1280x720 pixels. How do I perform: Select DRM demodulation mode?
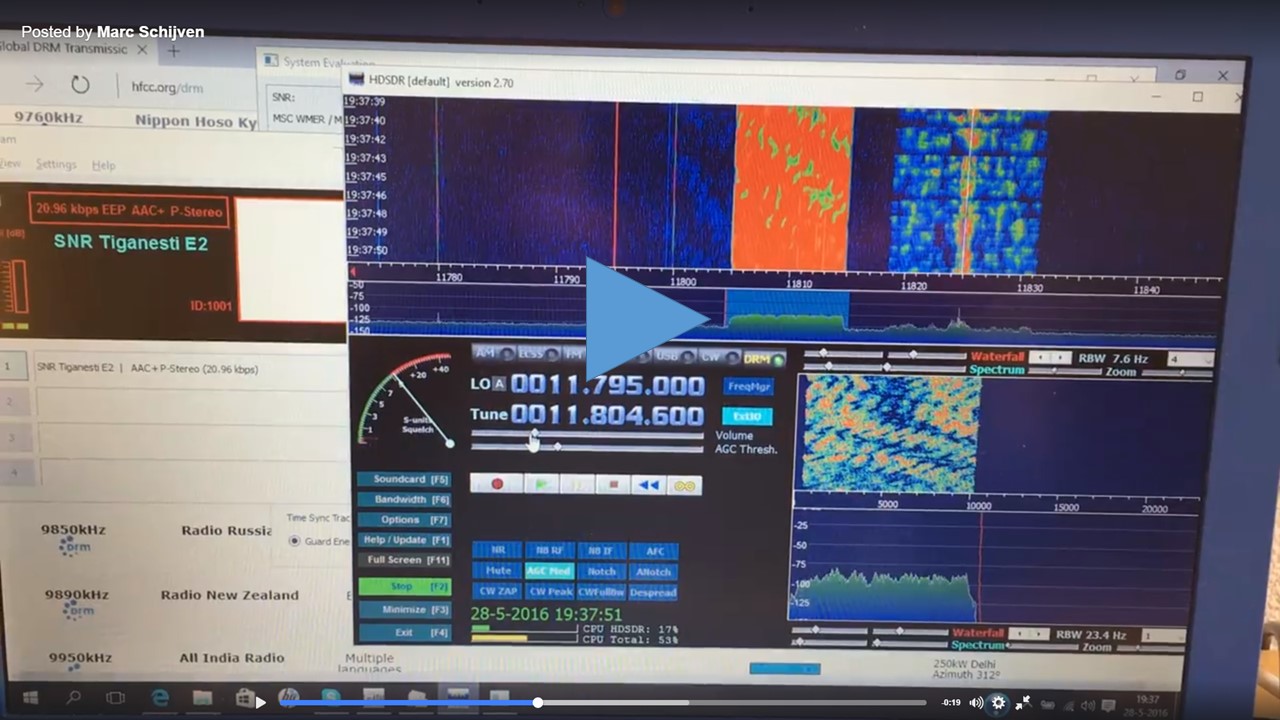763,359
